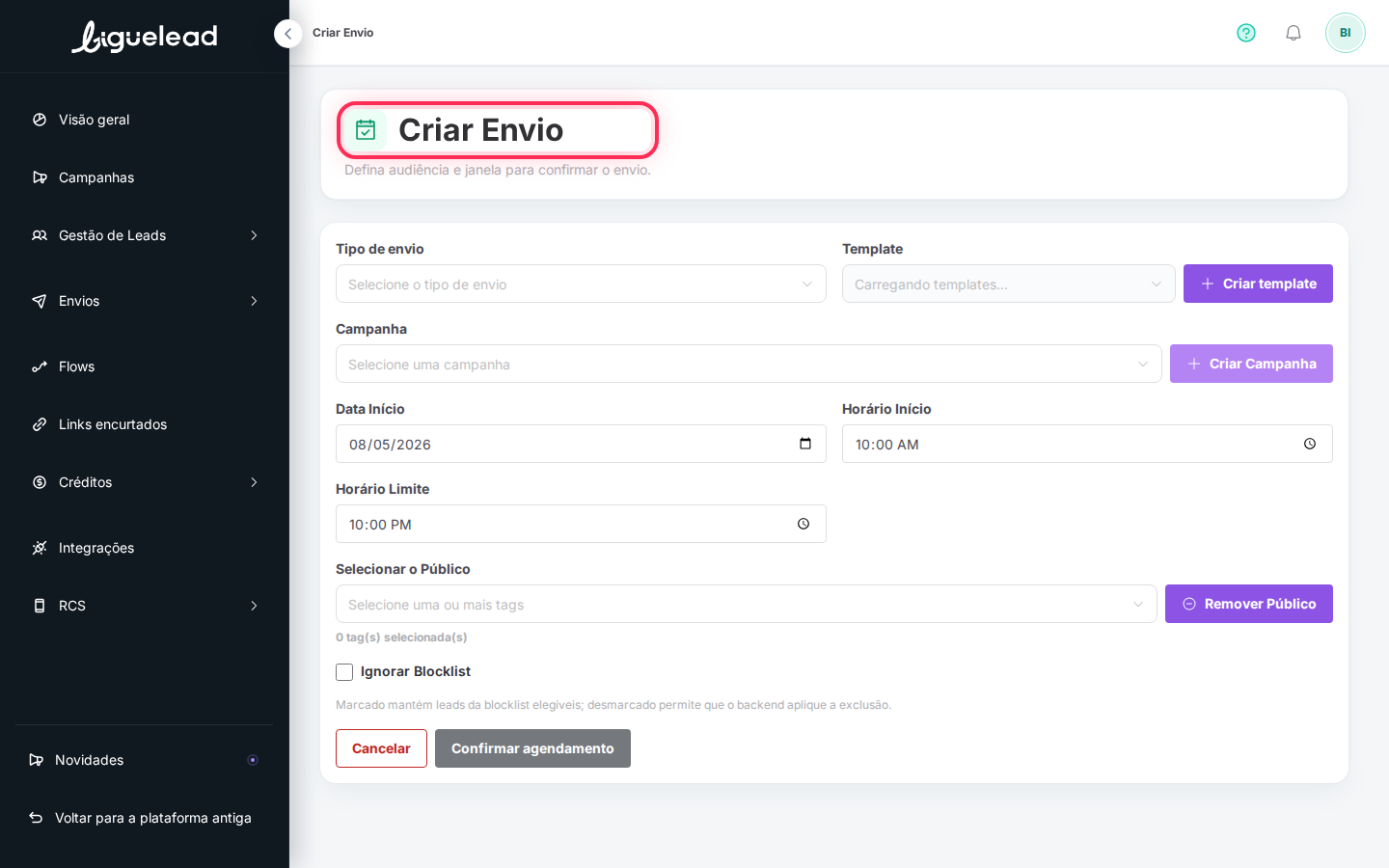Click the Flows sidebar icon
1389x868 pixels.
coord(40,366)
